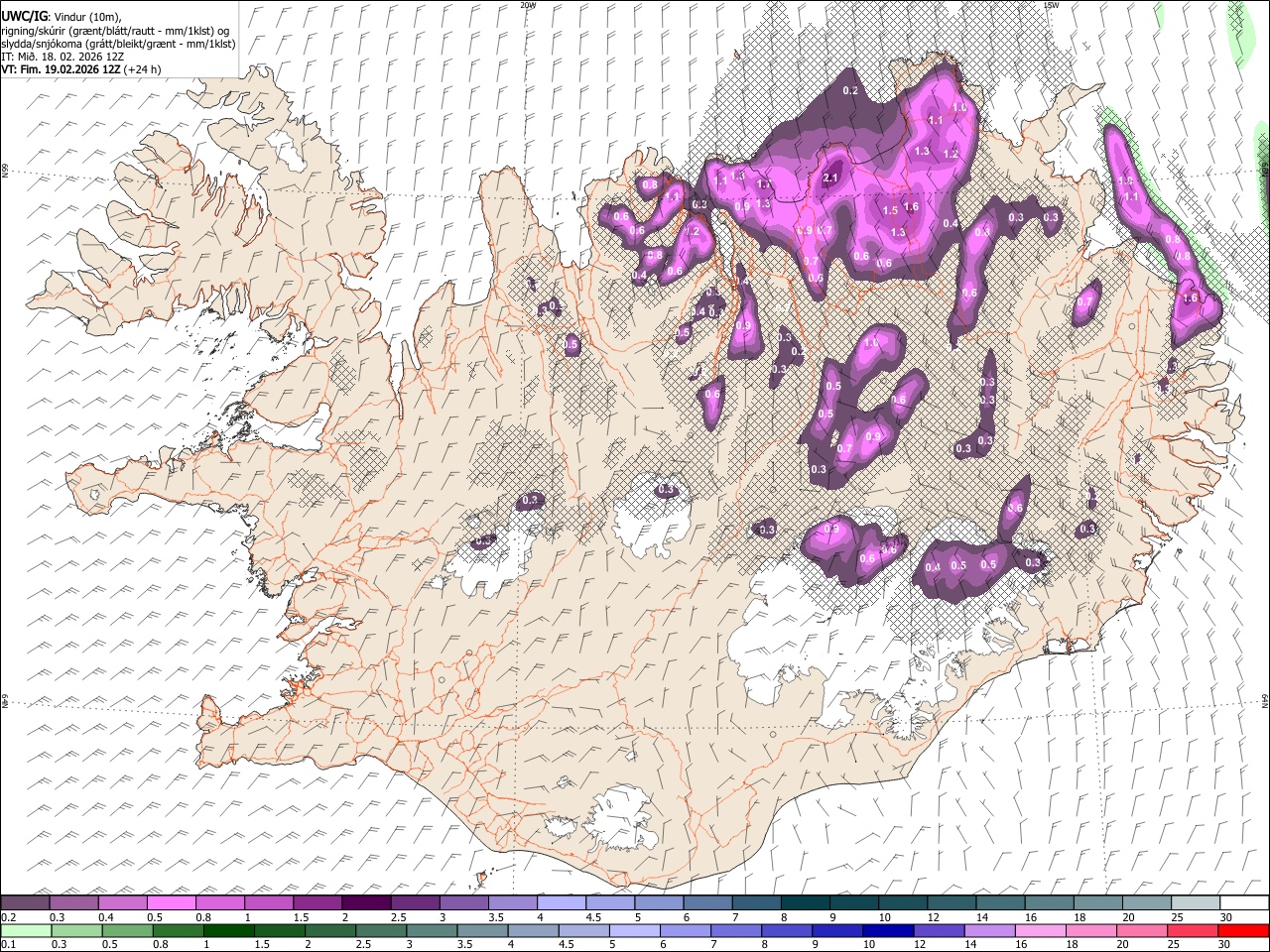Pick the darkest green rain swatch for 1
The height and width of the screenshot is (952, 1270).
pyautogui.click(x=229, y=930)
